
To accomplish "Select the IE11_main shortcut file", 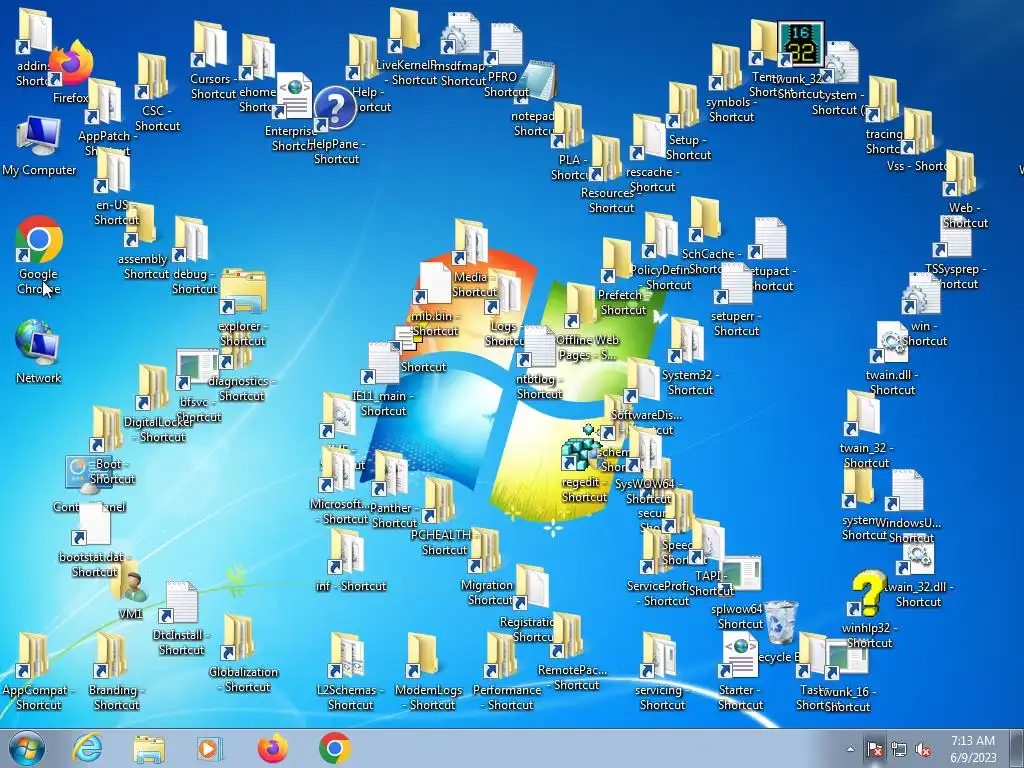I will pos(381,362).
